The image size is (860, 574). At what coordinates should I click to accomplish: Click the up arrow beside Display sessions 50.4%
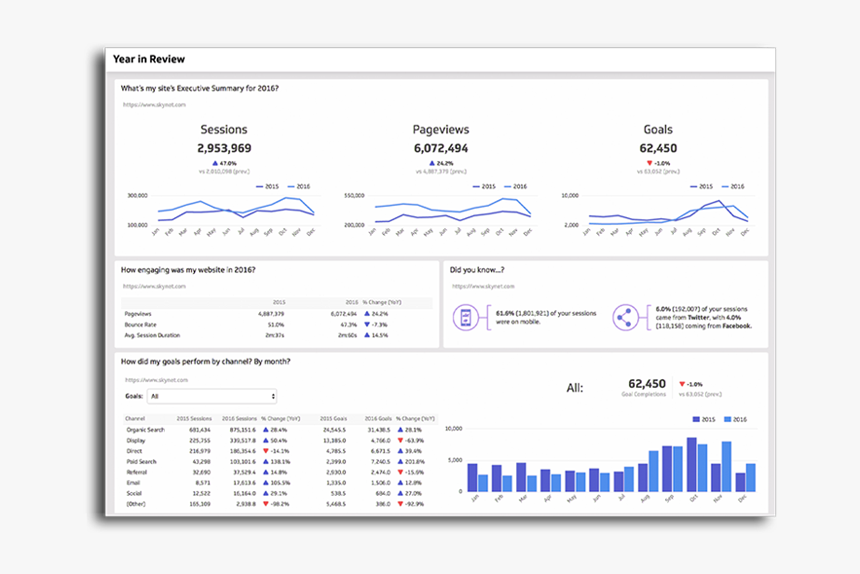coord(265,440)
